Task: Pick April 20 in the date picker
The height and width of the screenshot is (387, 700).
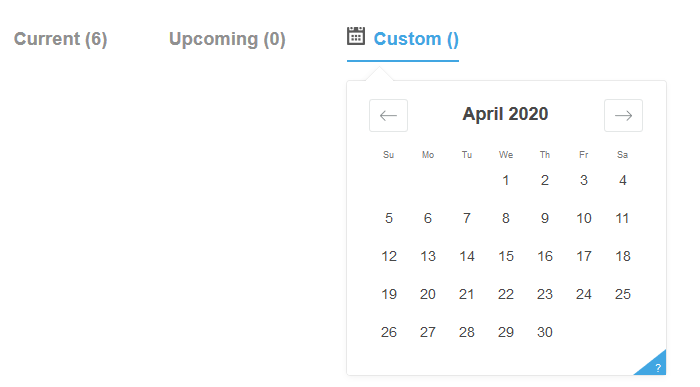Action: coord(428,294)
